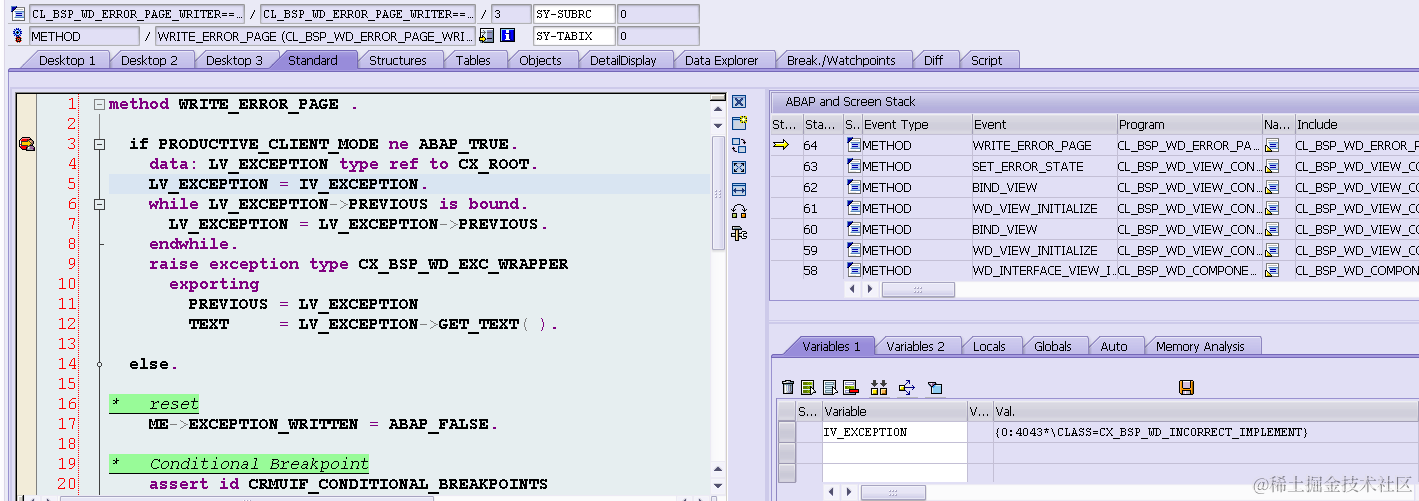This screenshot has width=1419, height=501.
Task: Click the first green table icon in Variables toolbar
Action: (809, 387)
